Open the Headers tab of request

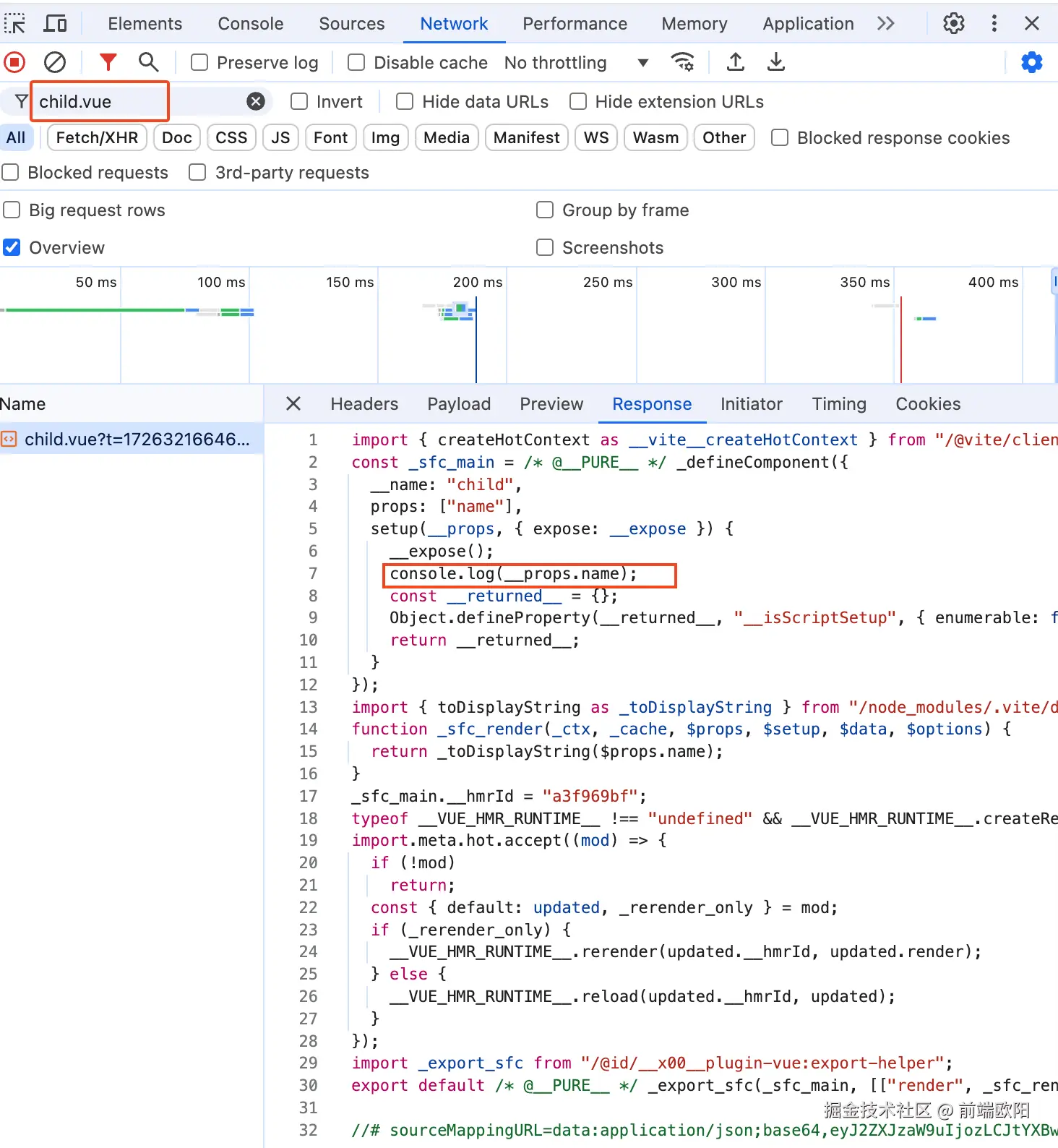click(364, 404)
